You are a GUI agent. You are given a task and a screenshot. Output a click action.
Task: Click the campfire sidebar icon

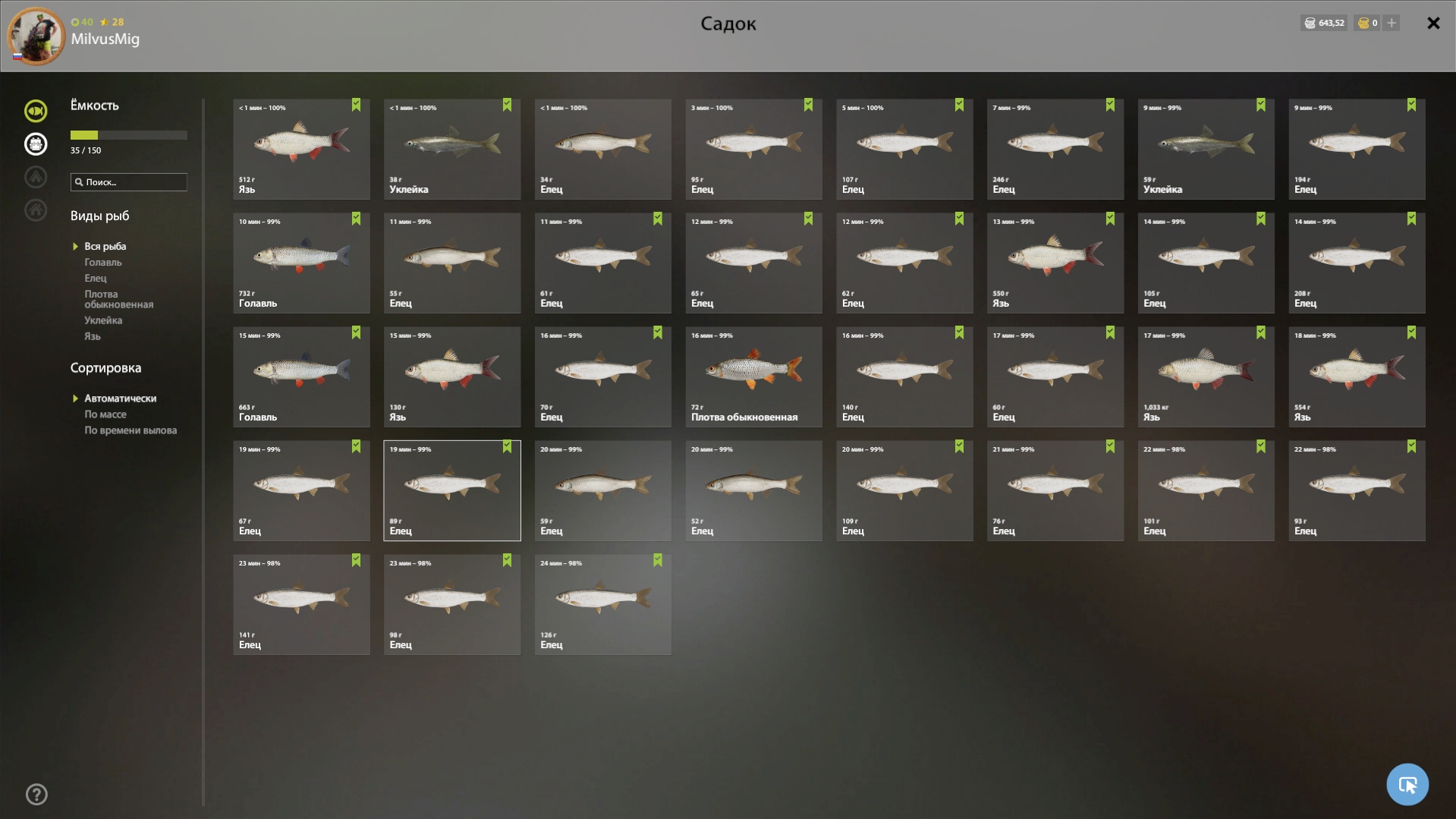tap(36, 177)
